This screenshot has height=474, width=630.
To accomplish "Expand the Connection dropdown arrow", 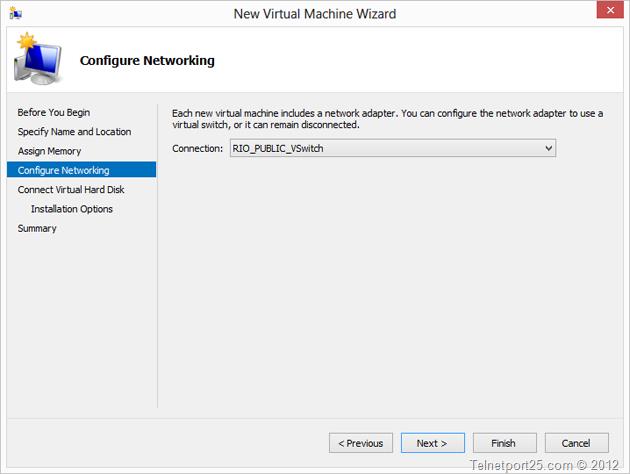I will [x=548, y=148].
